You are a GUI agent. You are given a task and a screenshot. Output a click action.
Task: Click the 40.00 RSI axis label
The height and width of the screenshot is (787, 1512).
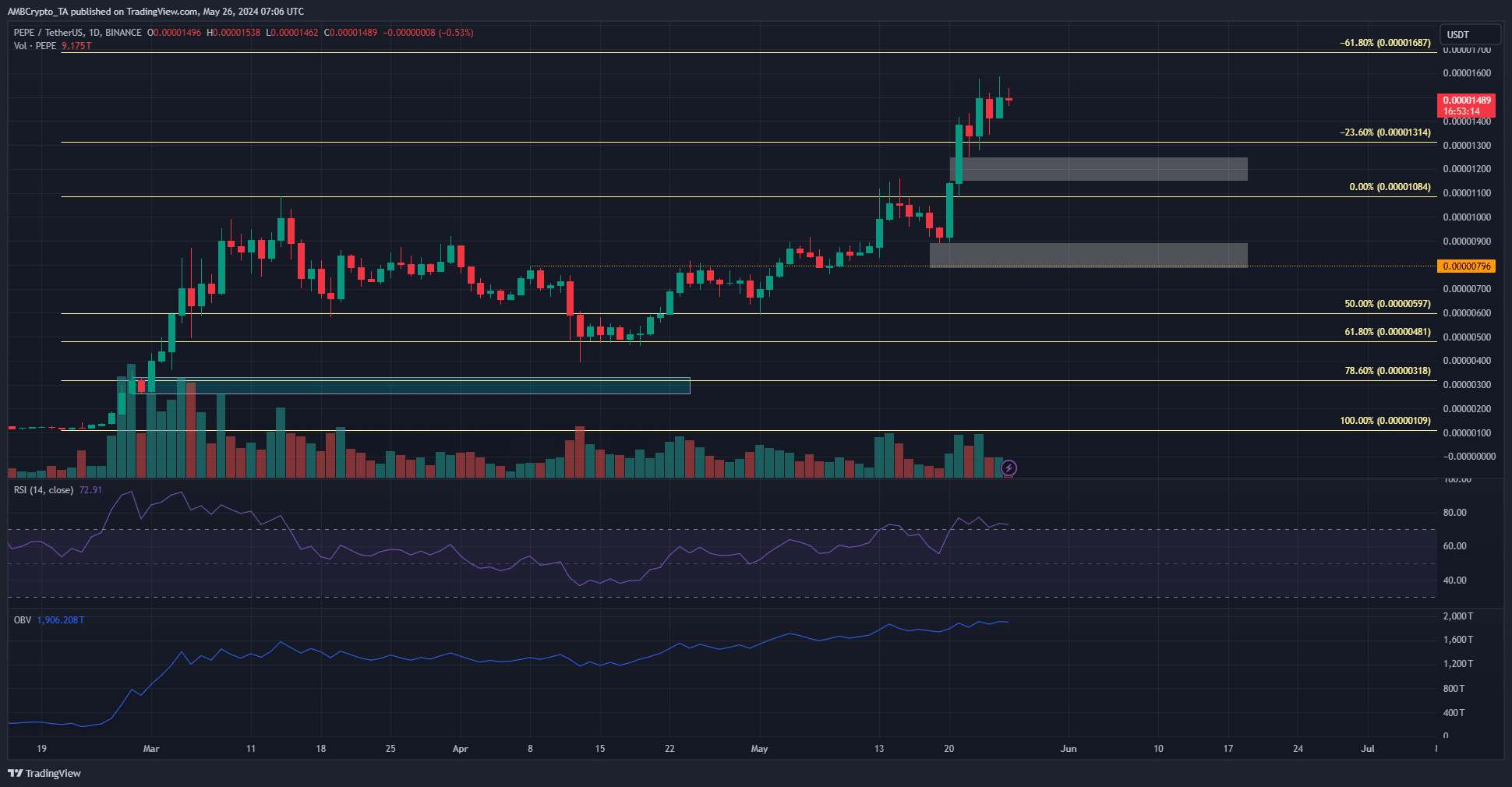click(x=1454, y=581)
